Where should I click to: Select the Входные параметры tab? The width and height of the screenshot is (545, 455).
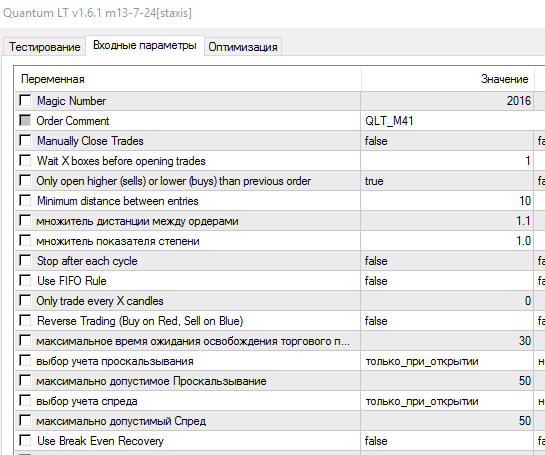click(145, 46)
